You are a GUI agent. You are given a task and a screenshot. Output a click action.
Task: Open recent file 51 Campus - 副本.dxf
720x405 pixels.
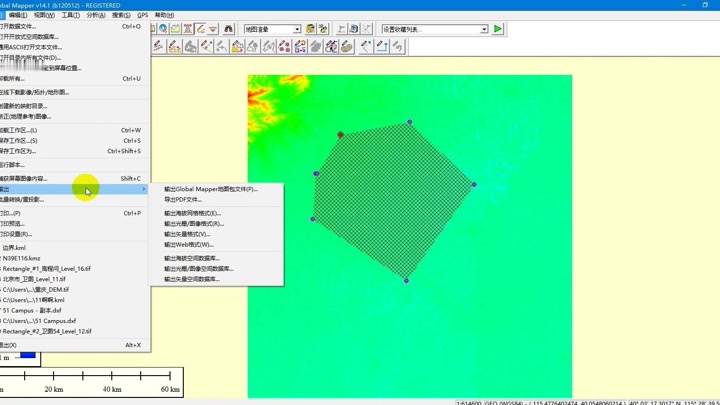tap(73, 310)
